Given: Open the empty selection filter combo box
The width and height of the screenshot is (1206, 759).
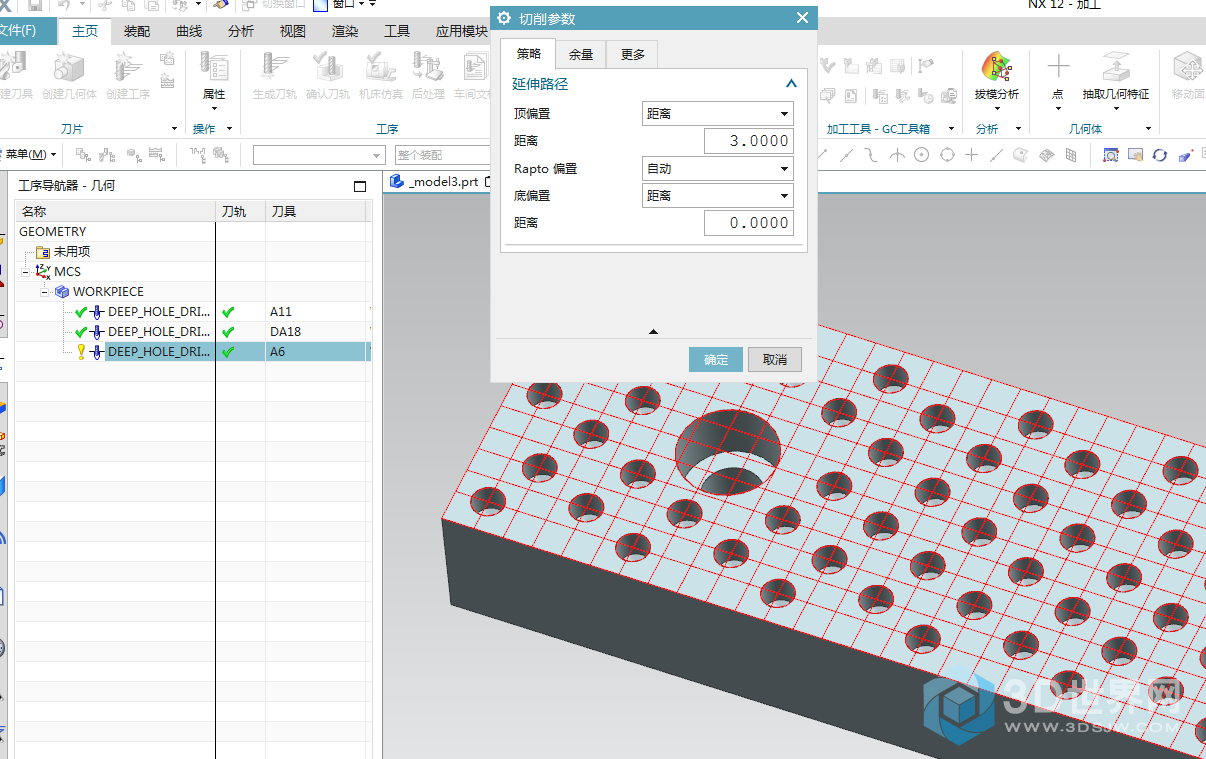Looking at the screenshot, I should (319, 155).
